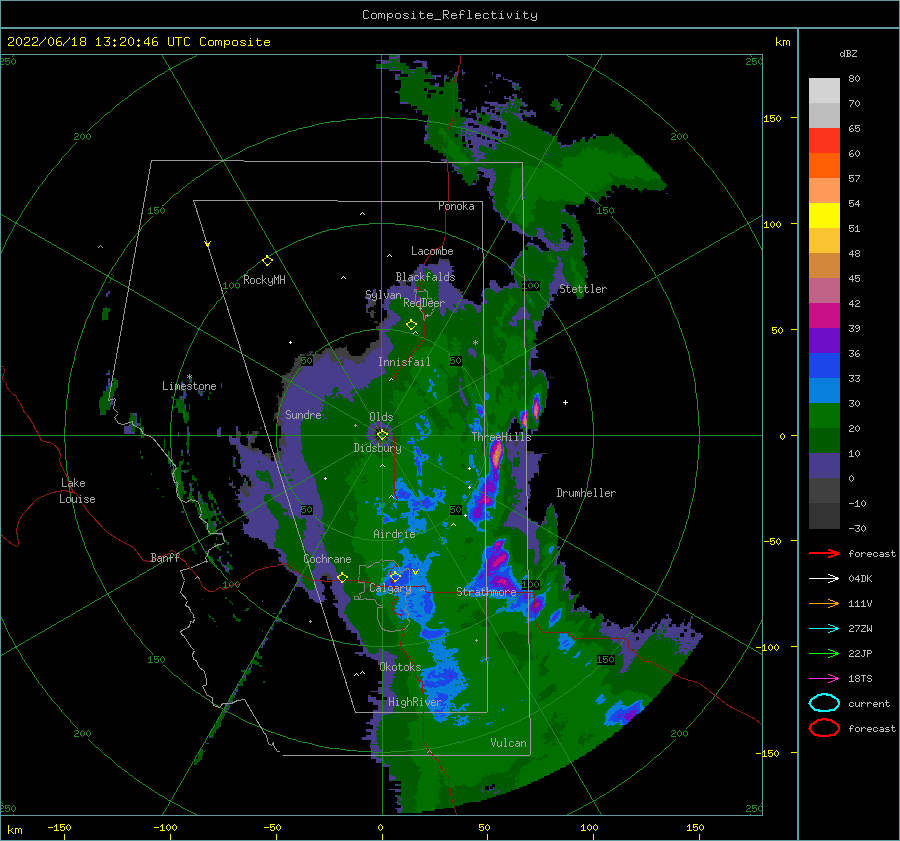Pick the red 60-65 dBZ swatch
Screen dimensions: 900x841
coord(824,141)
